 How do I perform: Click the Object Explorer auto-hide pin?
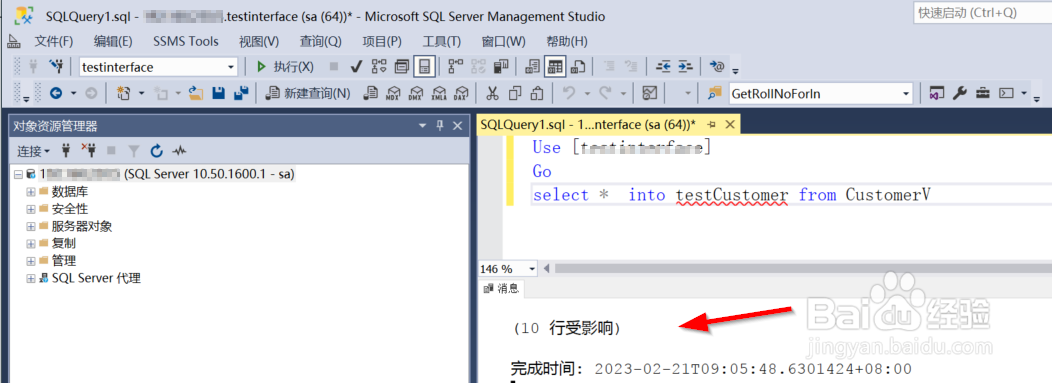pyautogui.click(x=440, y=125)
